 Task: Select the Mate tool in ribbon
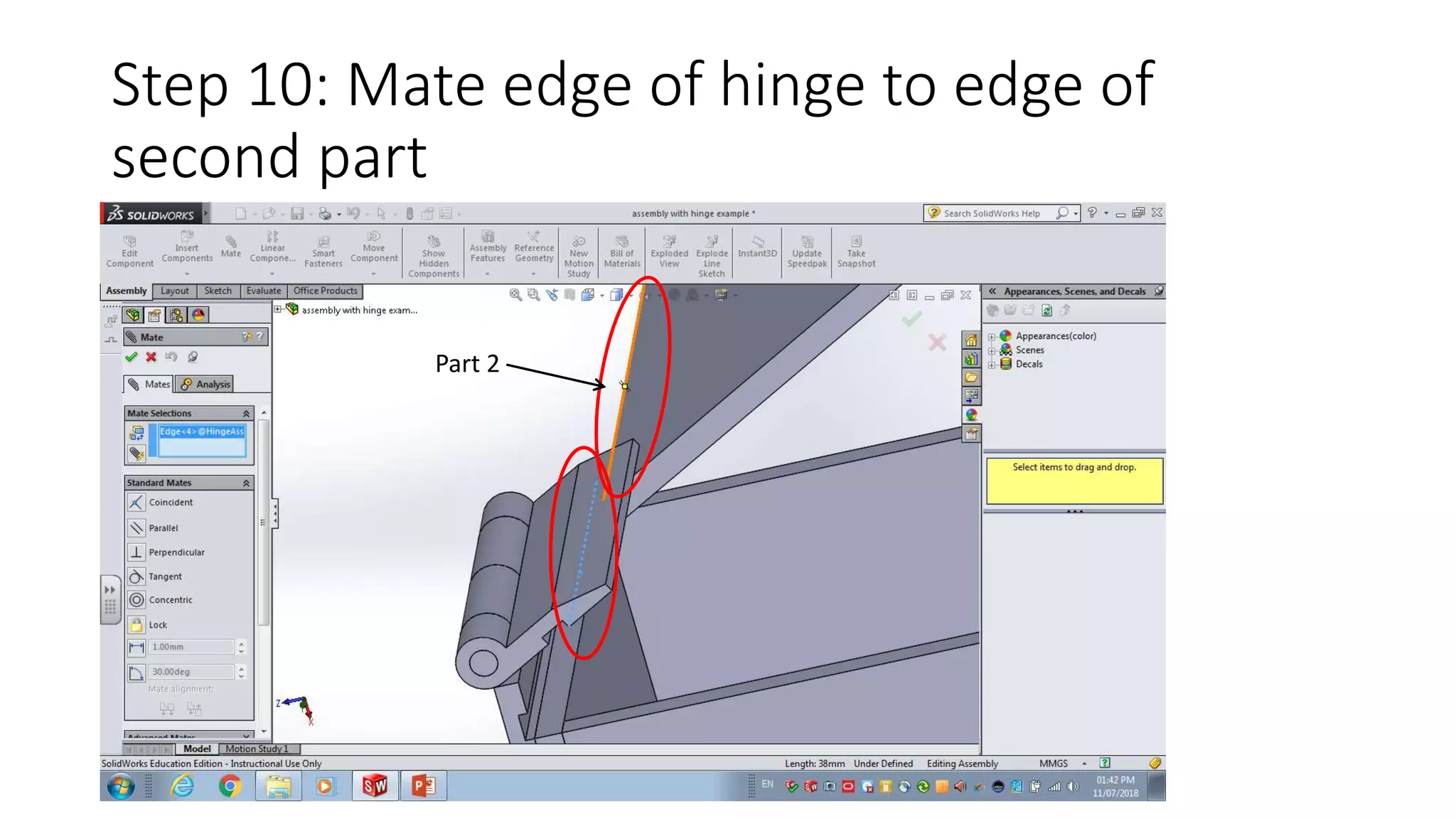[231, 247]
